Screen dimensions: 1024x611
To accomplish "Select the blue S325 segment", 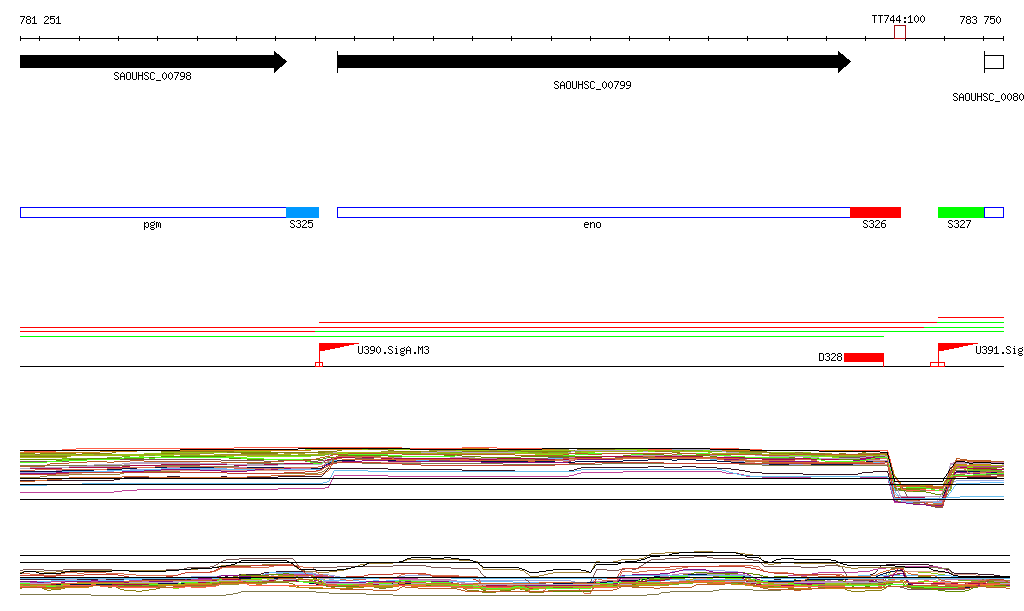I will point(302,212).
